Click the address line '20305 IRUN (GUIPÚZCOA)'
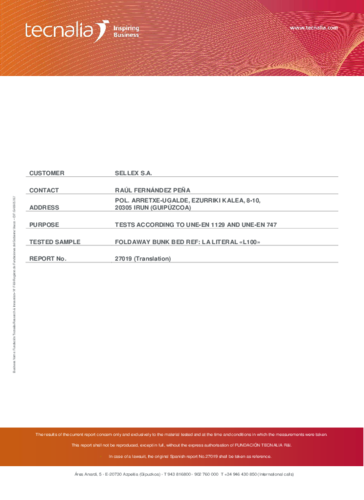The width and height of the screenshot is (364, 500). (153, 207)
